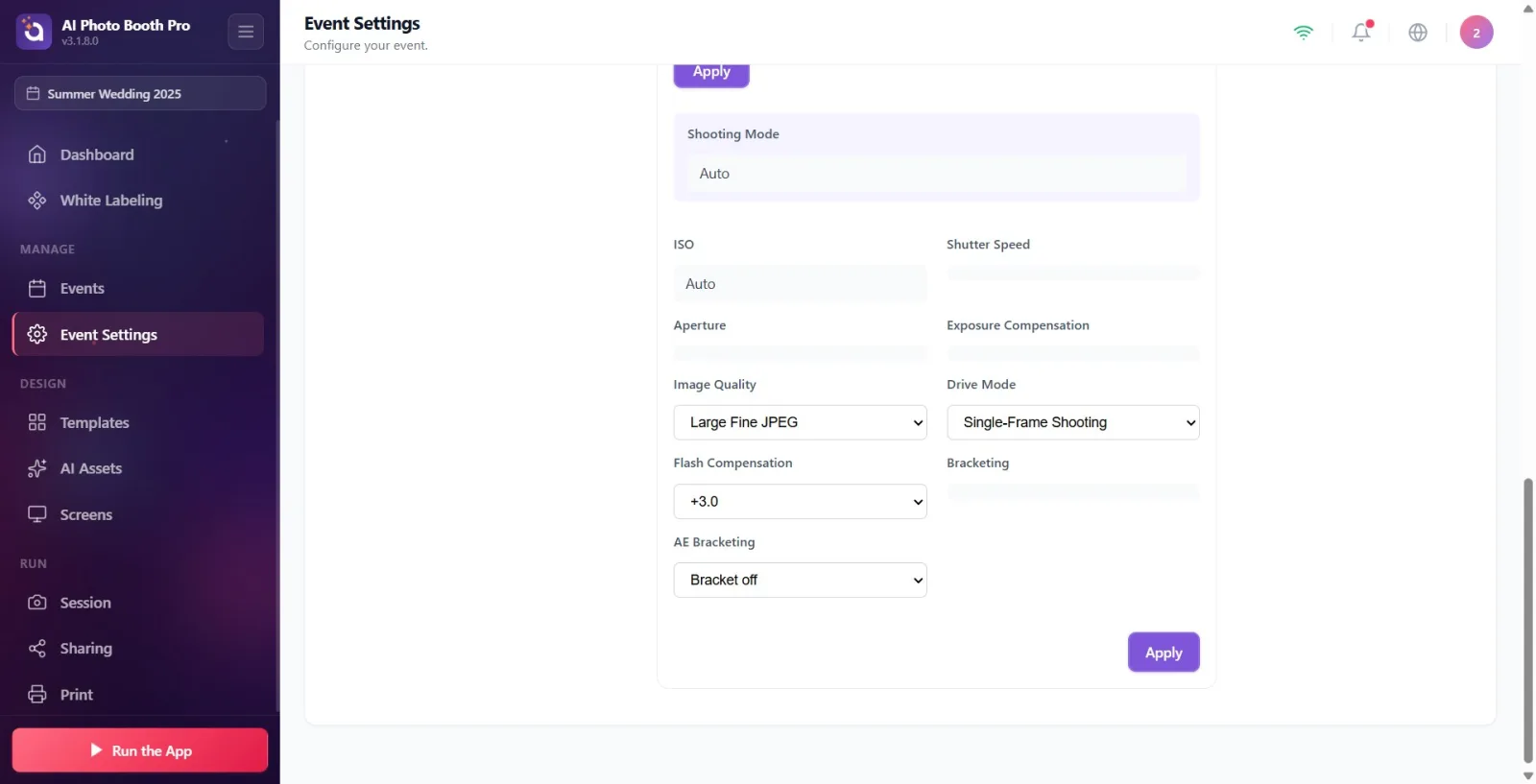The height and width of the screenshot is (784, 1536).
Task: Click the White Labeling icon
Action: click(x=37, y=201)
